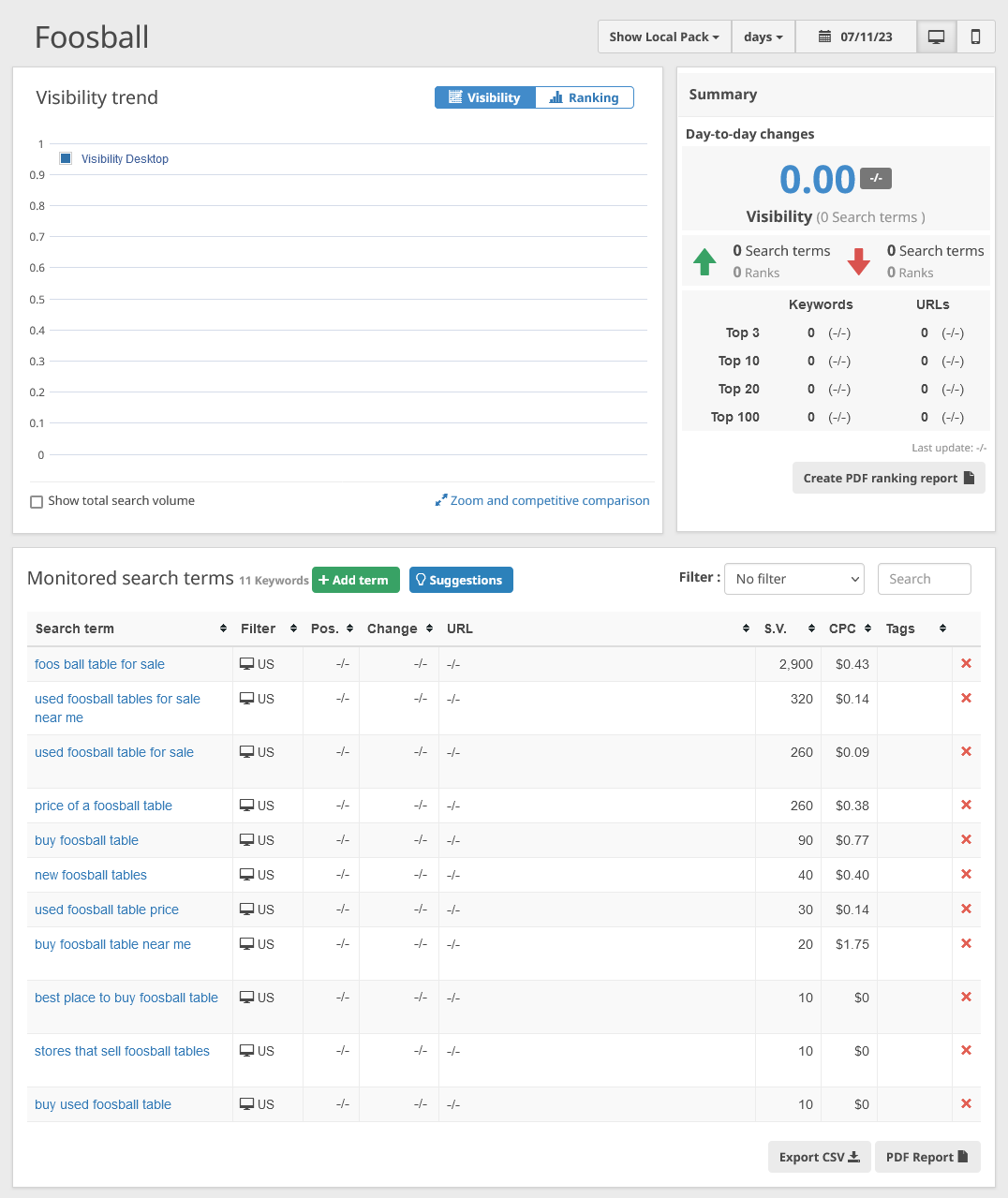1008x1198 pixels.
Task: Delete the 'foos ball table for sale' term
Action: click(966, 664)
